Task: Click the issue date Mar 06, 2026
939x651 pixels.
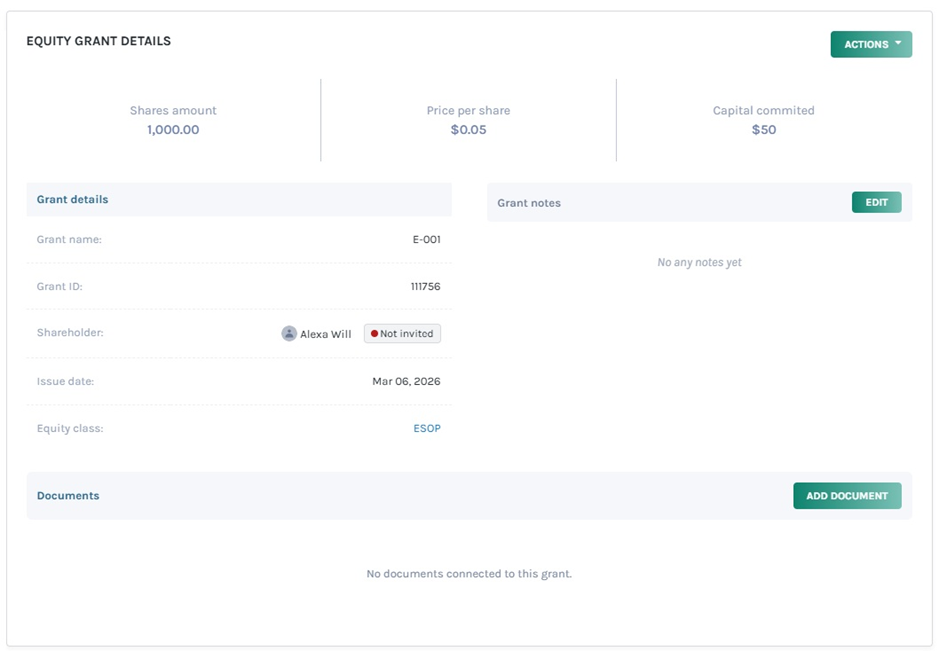Action: 406,381
